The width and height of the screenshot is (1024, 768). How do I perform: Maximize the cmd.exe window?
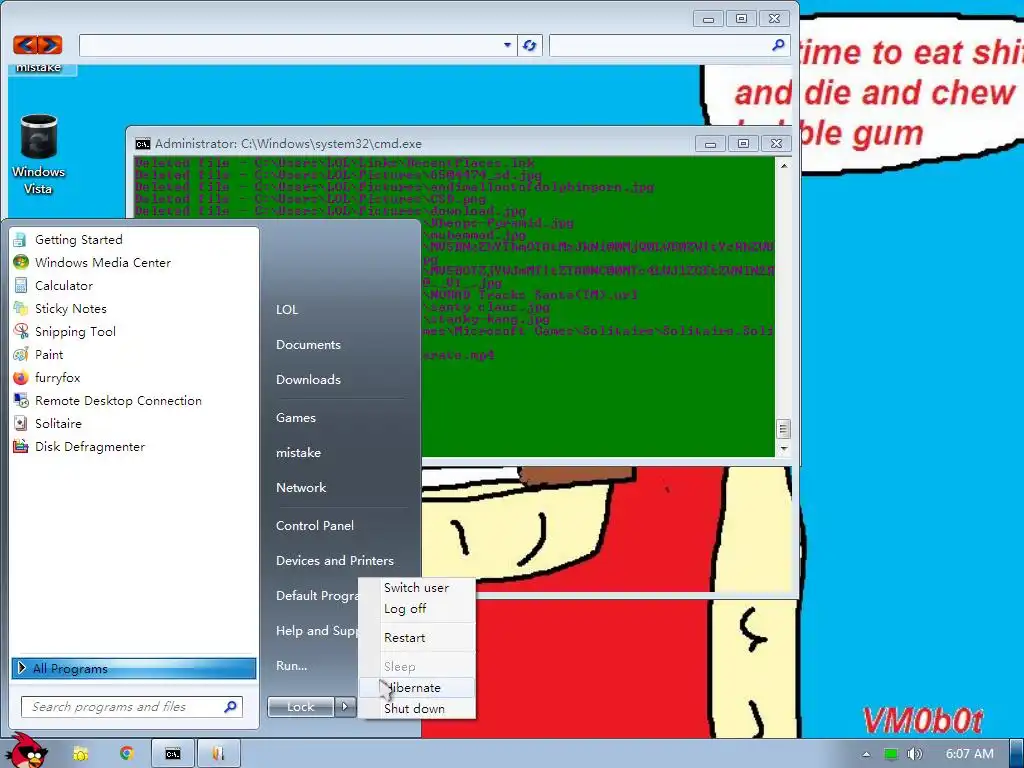pos(743,144)
